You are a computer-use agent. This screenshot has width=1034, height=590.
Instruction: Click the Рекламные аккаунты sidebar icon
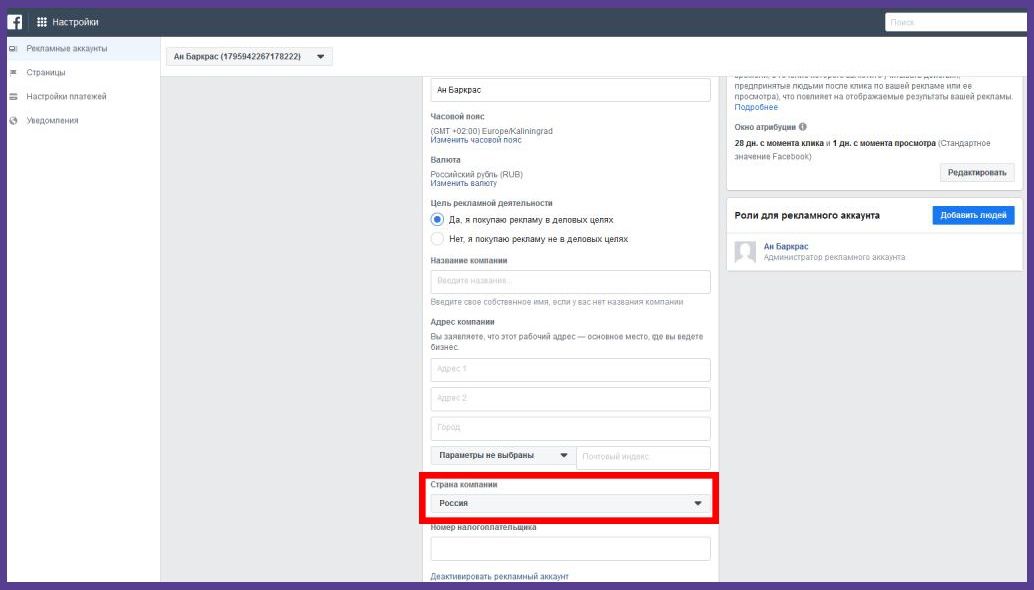point(13,49)
